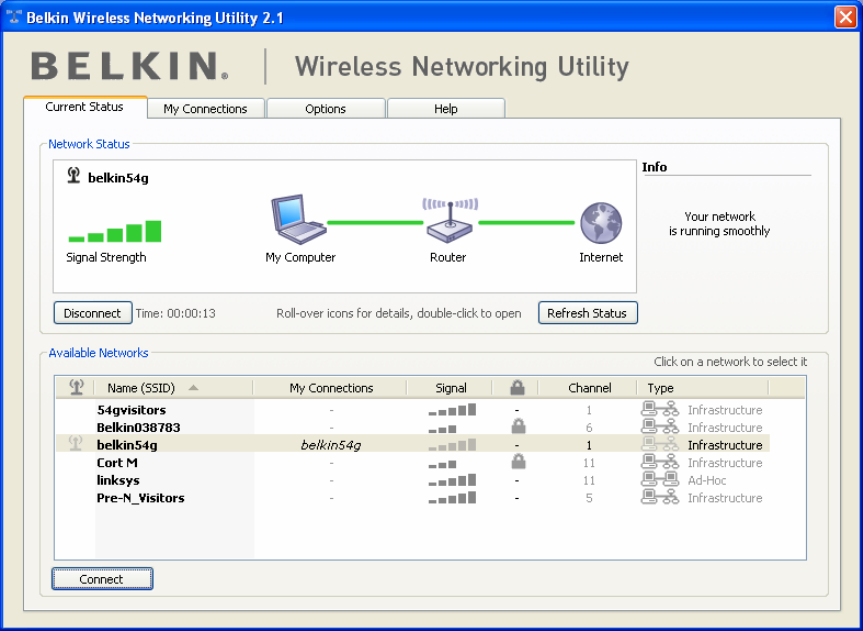The width and height of the screenshot is (863, 631).
Task: Click the Belkin utility title bar icon
Action: click(x=14, y=17)
